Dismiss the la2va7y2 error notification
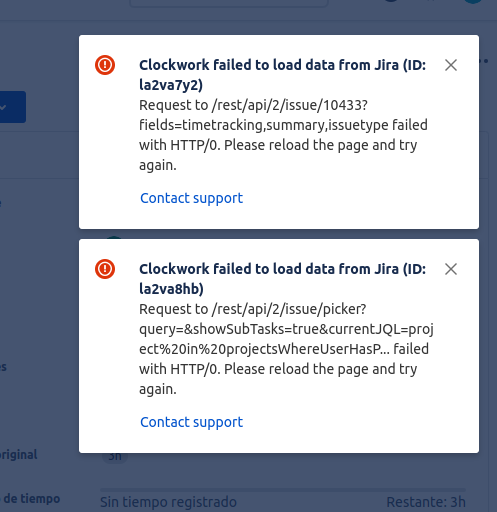Viewport: 497px width, 512px height. click(x=451, y=65)
